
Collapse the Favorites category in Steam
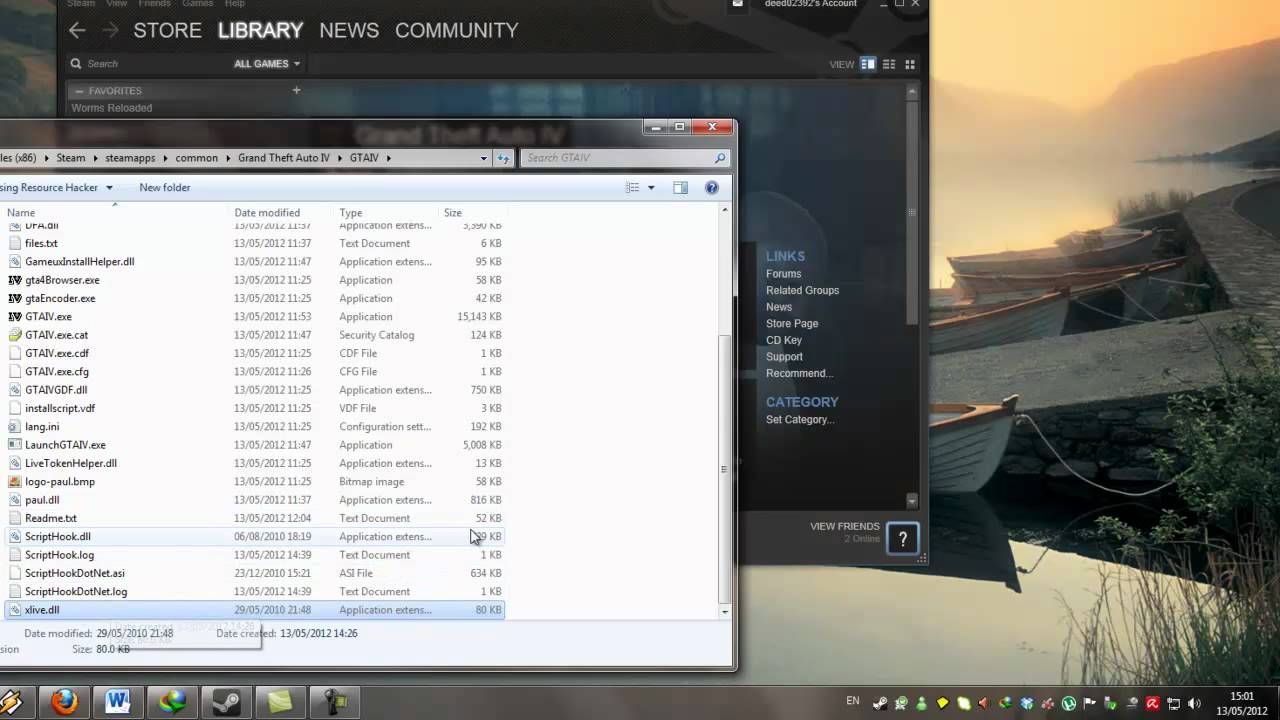coord(79,91)
